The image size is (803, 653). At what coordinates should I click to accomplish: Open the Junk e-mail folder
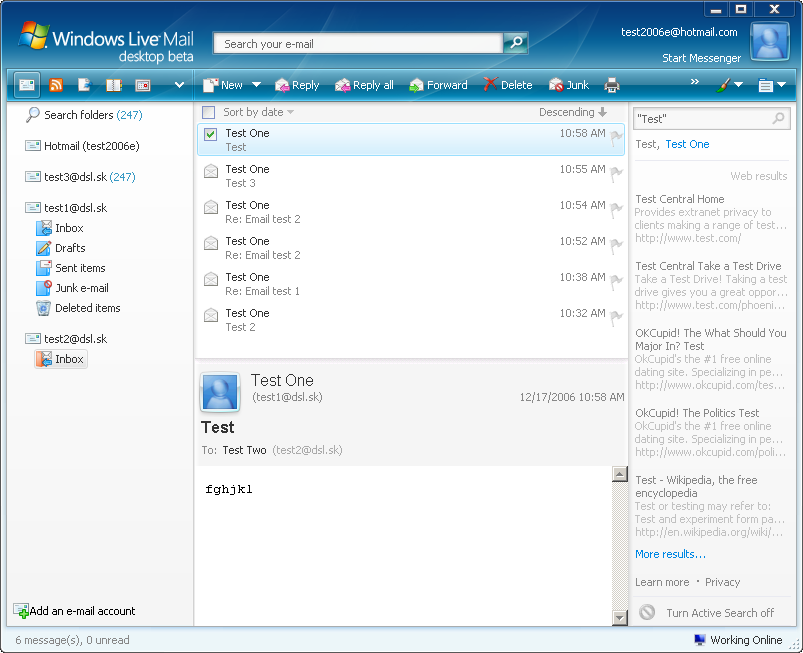coord(72,288)
